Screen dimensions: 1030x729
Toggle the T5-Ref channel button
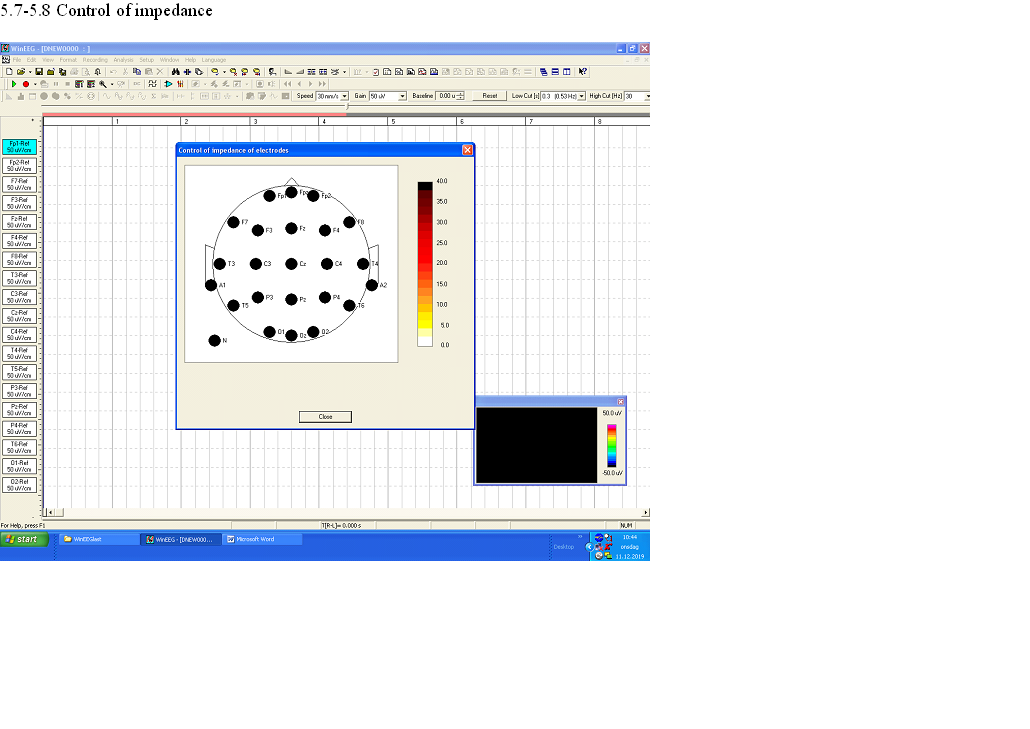point(19,372)
